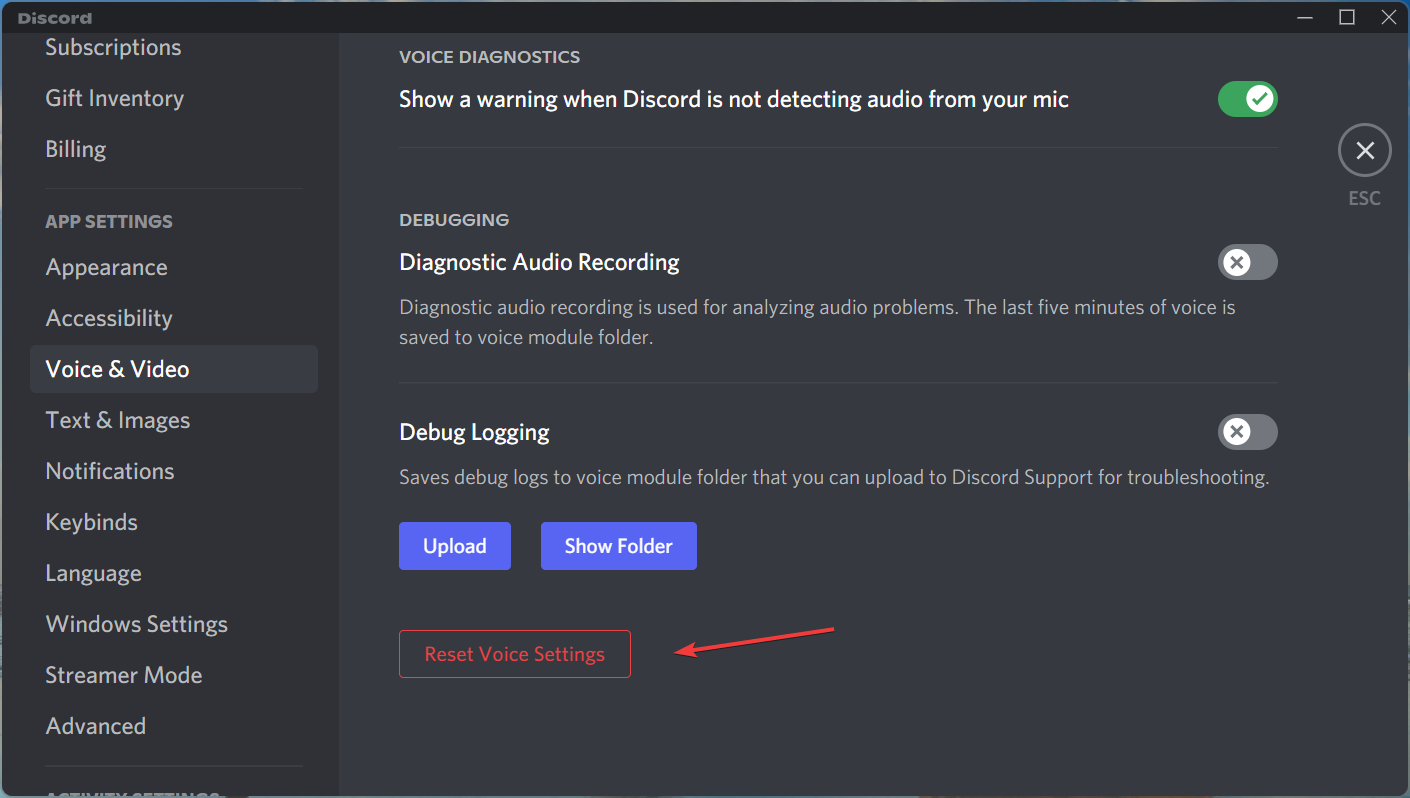Enable Debug Logging

(x=1247, y=432)
